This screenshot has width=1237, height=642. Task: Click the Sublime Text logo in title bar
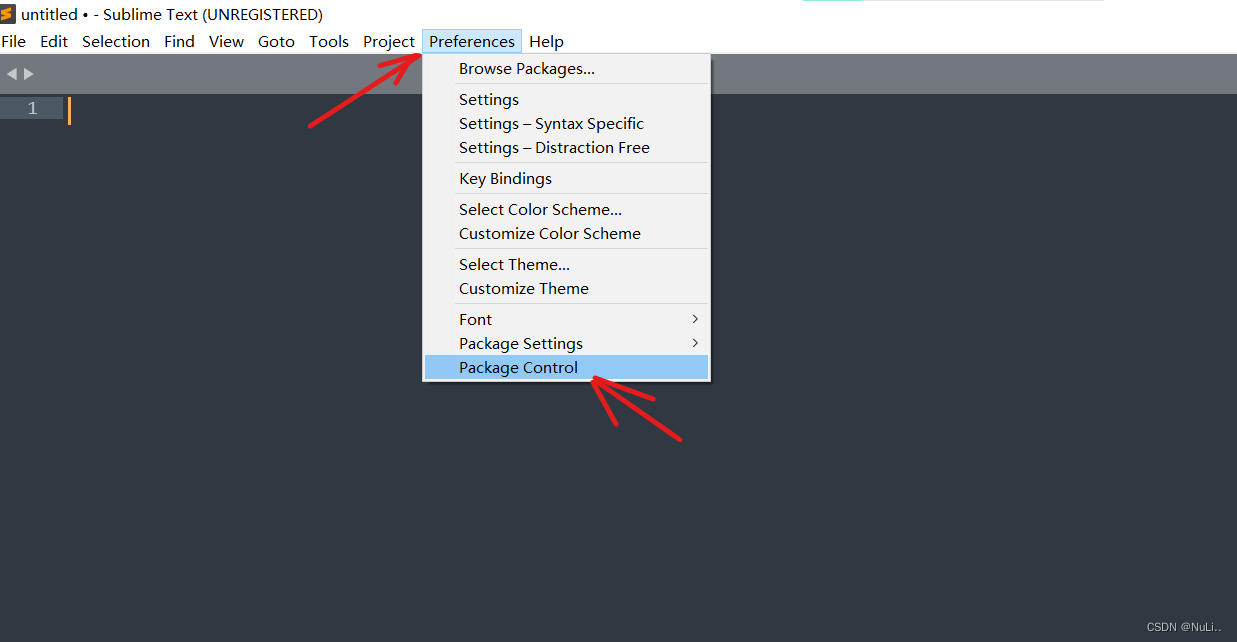(8, 13)
